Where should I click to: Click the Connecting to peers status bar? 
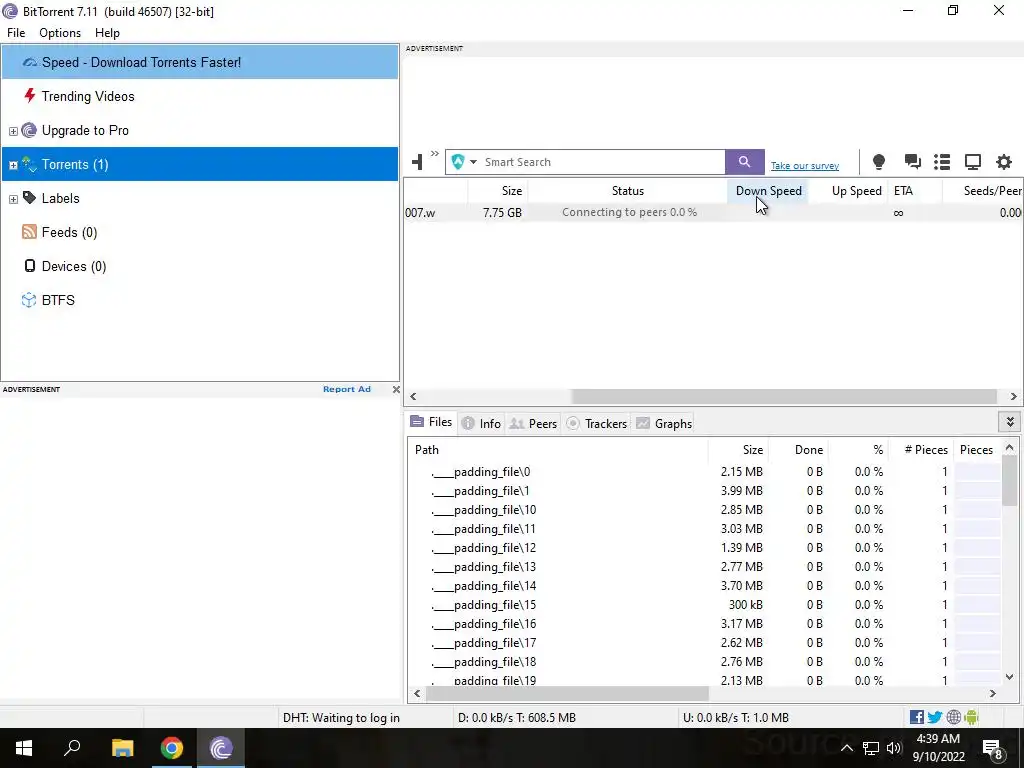628,212
